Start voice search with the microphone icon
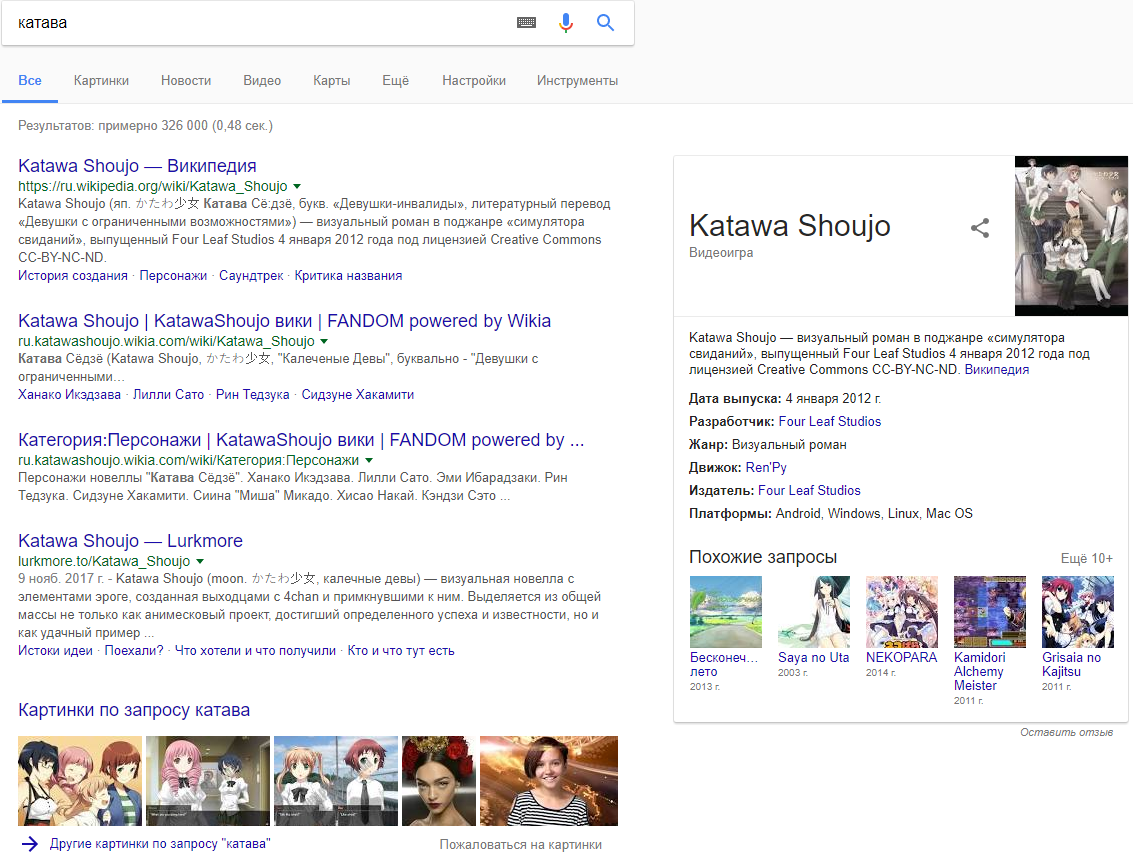Screen dimensions: 1133x852 coord(566,22)
